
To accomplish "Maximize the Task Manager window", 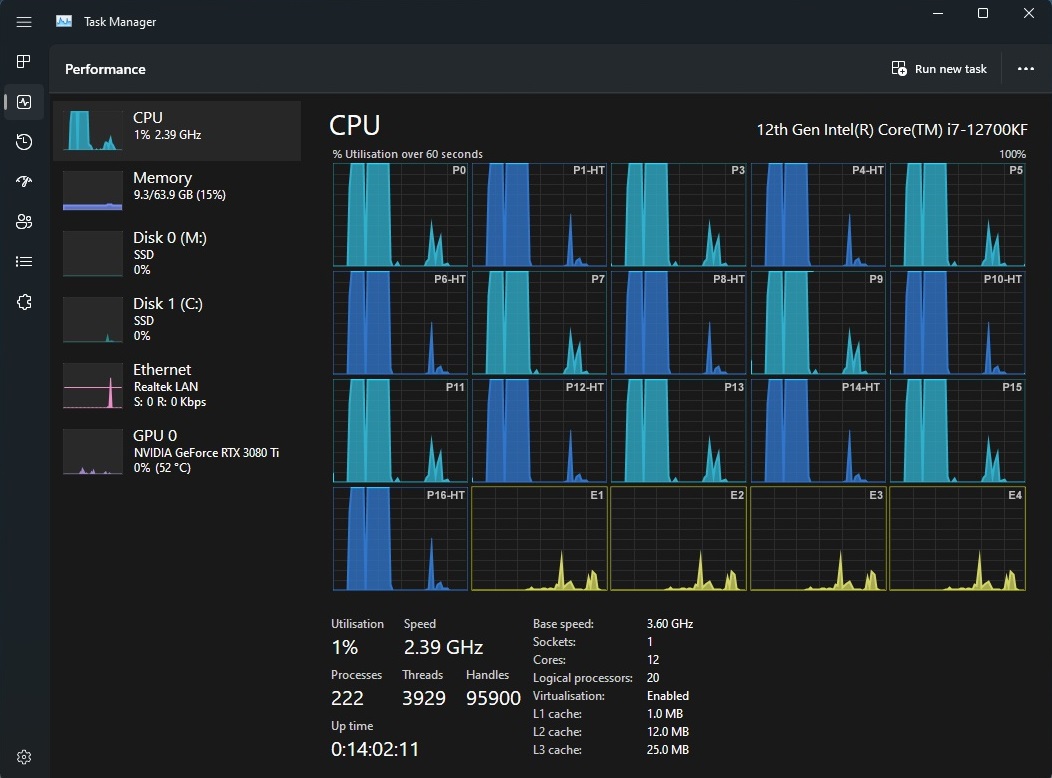I will point(983,14).
